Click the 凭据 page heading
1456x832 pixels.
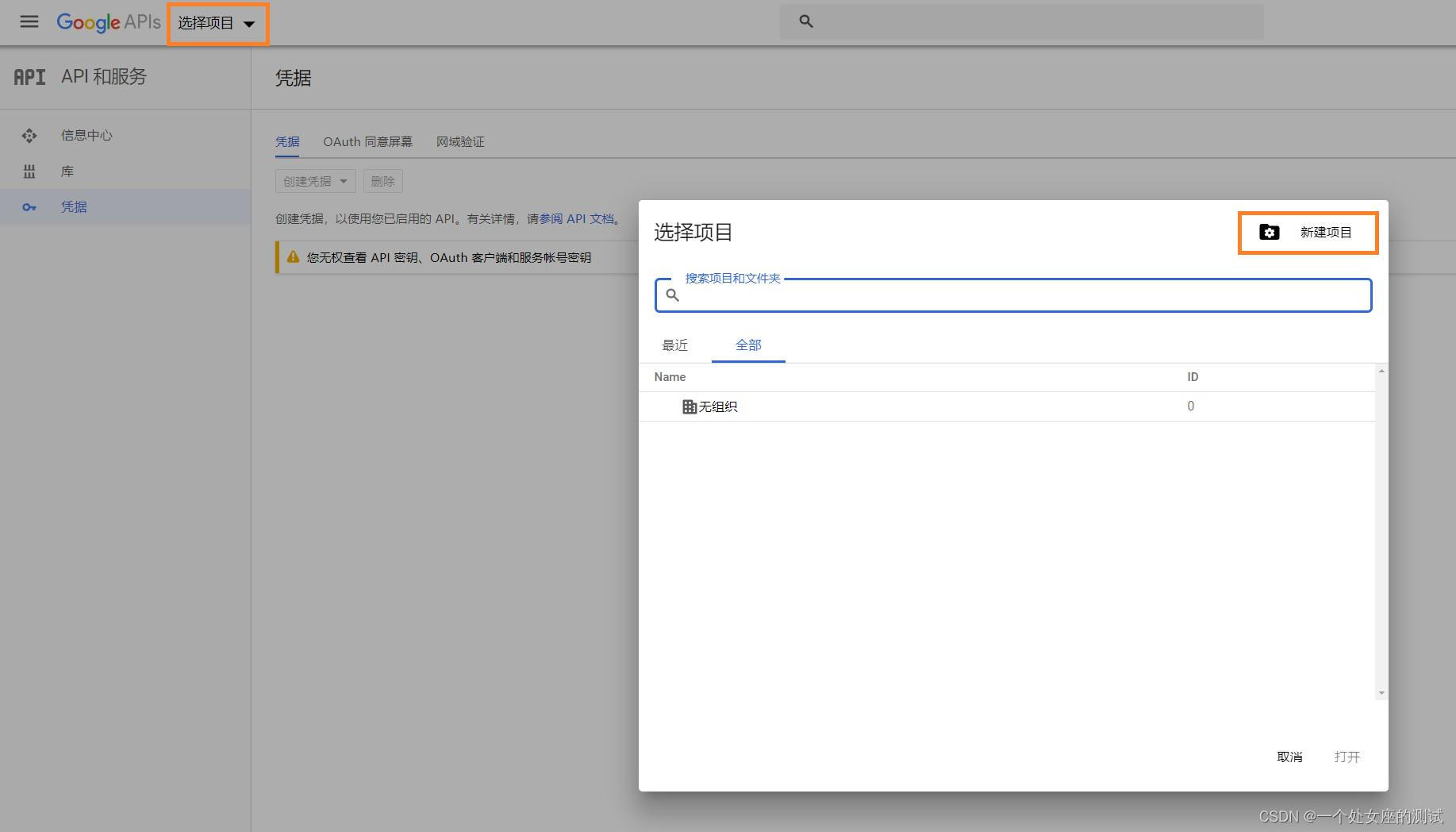[x=293, y=78]
